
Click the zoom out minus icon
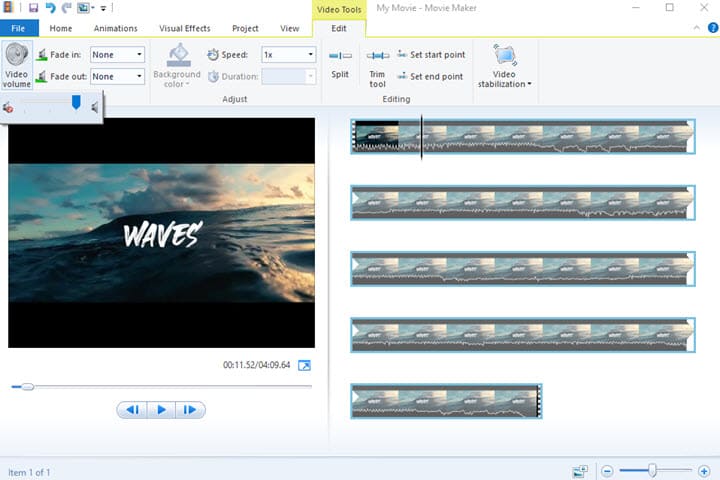[x=607, y=470]
